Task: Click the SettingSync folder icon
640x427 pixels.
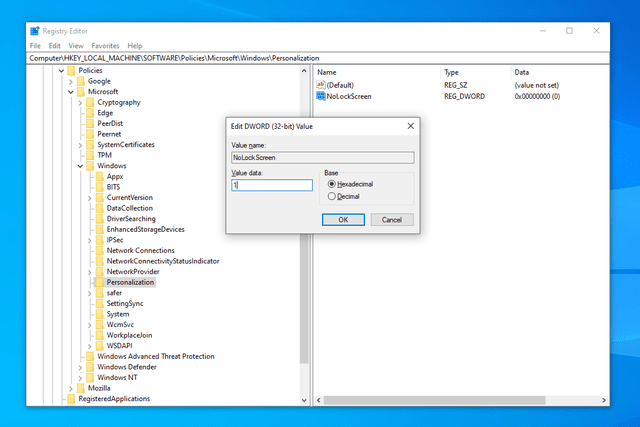Action: [x=100, y=304]
